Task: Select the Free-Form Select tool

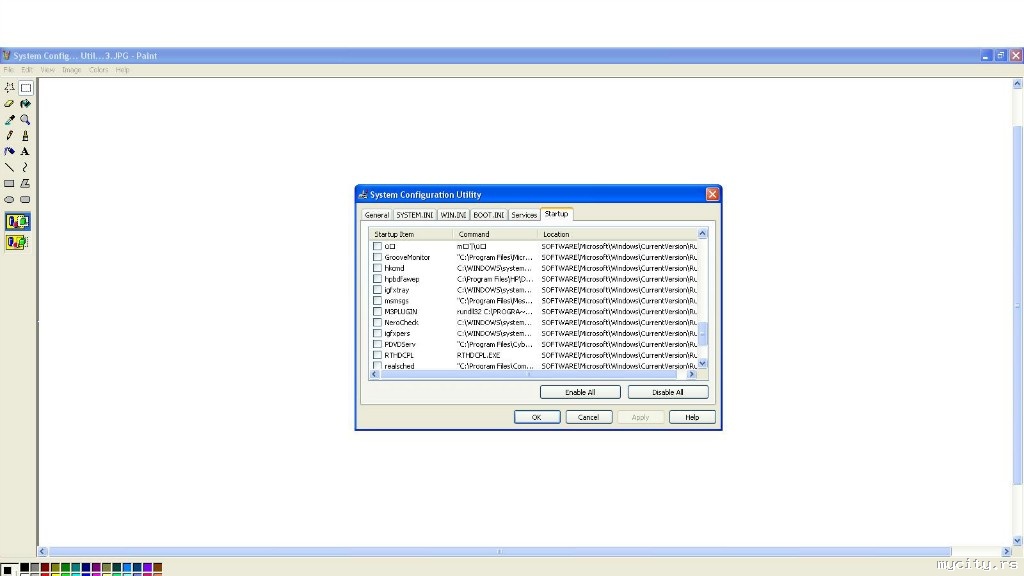Action: tap(9, 88)
